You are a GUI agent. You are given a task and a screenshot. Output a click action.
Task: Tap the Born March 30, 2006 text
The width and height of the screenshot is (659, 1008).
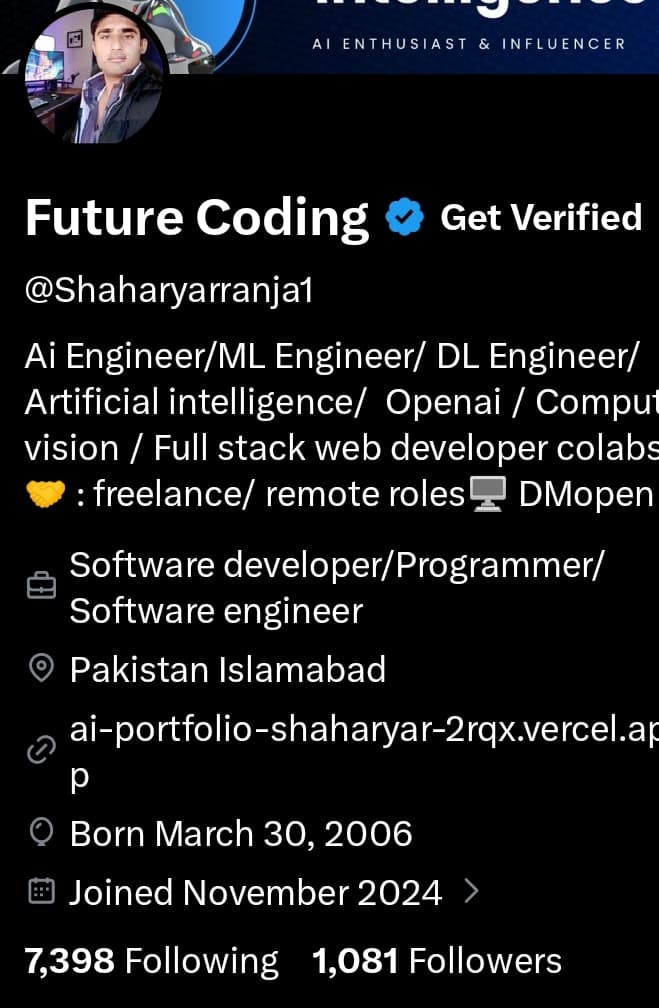[x=240, y=833]
